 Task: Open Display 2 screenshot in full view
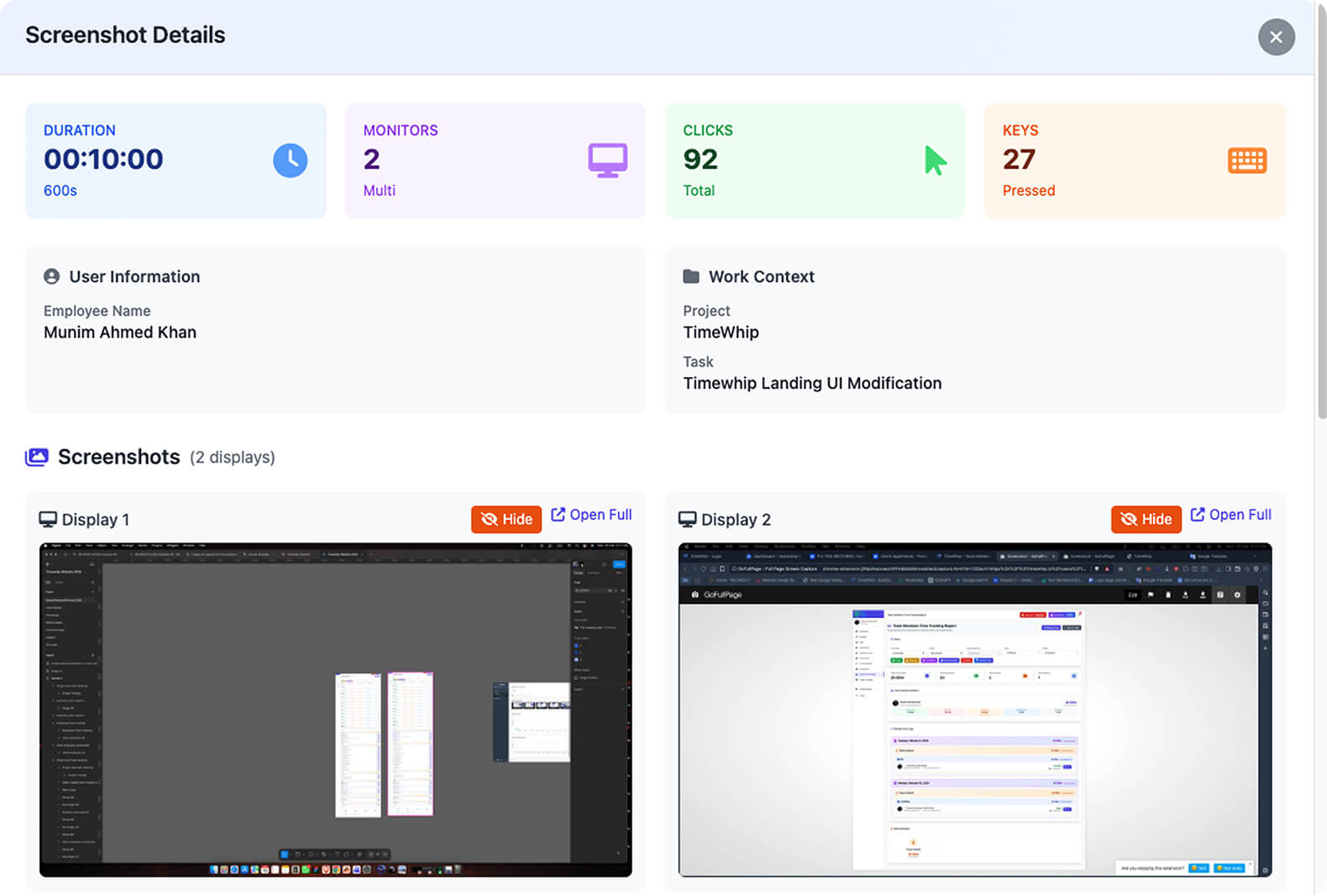point(1230,515)
